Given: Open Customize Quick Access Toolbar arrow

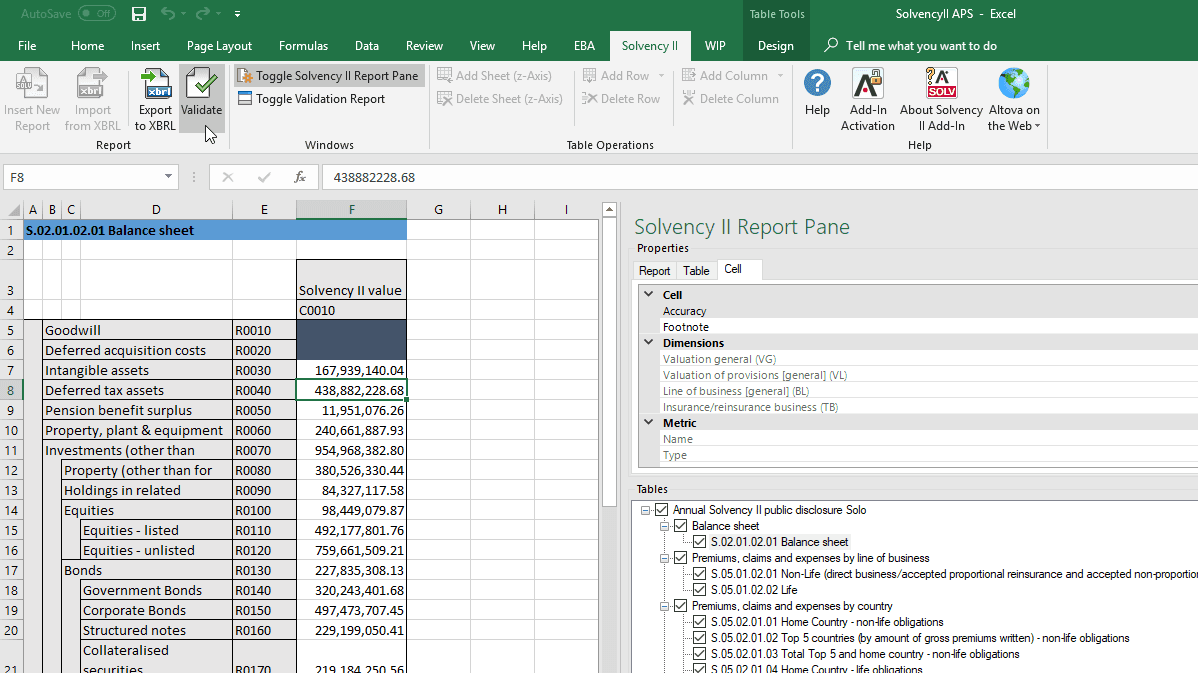Looking at the screenshot, I should (x=238, y=14).
